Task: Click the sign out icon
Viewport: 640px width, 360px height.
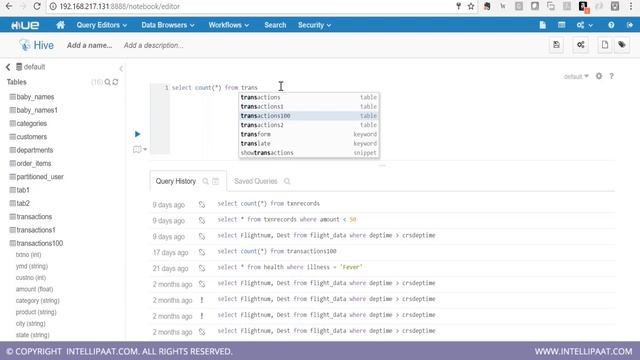Action: [630, 25]
